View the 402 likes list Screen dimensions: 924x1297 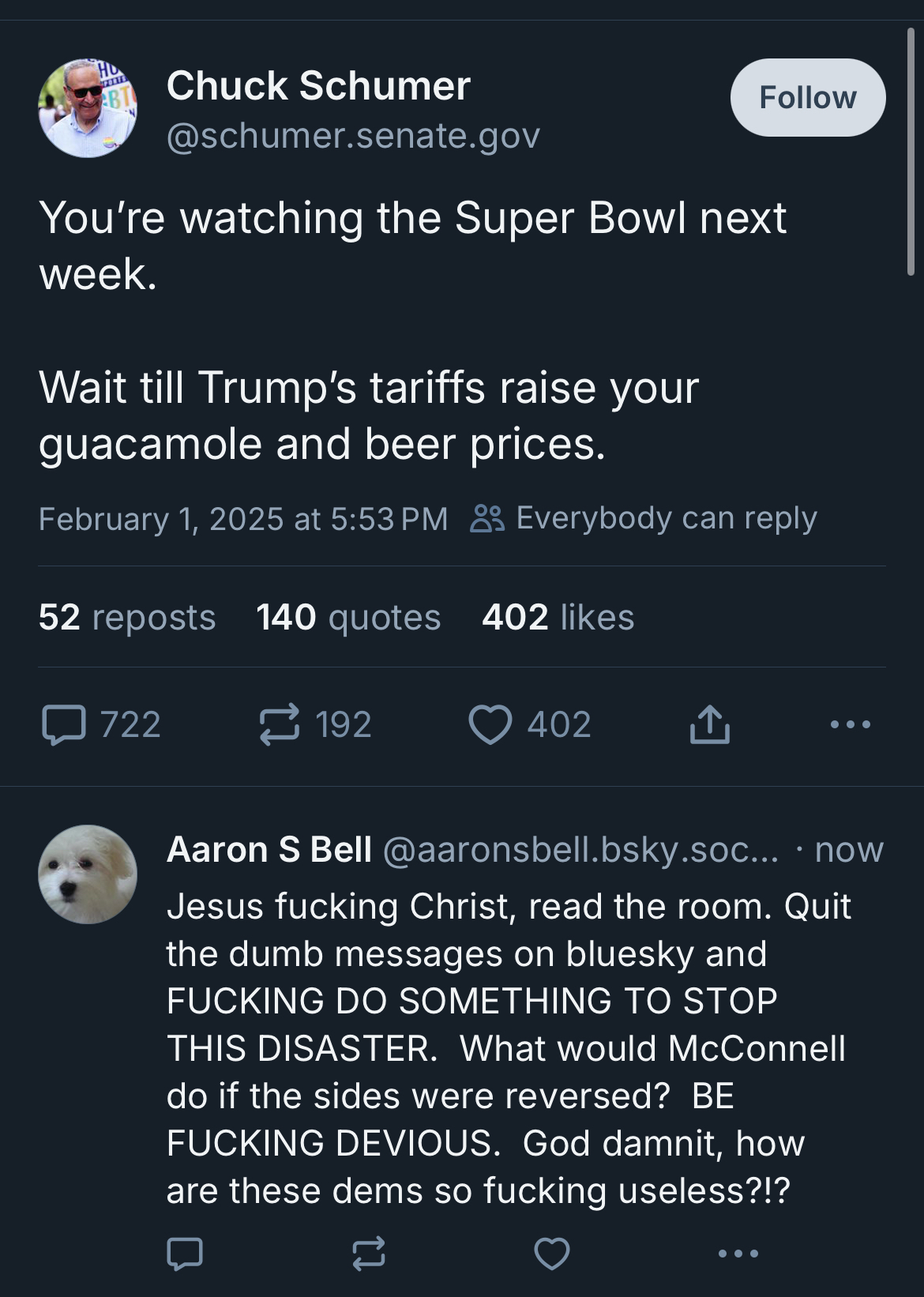pos(558,617)
